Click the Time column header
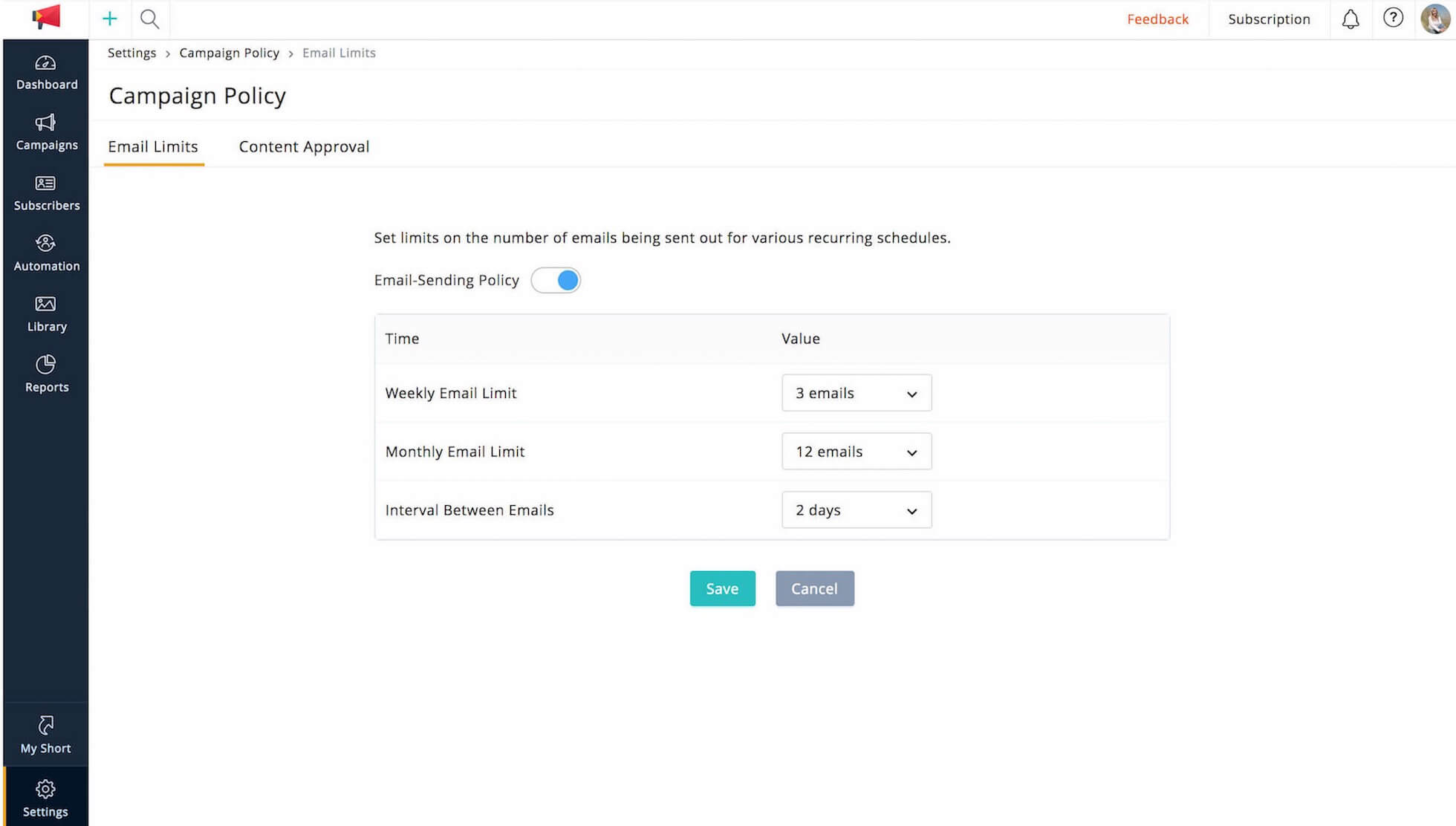 point(402,339)
